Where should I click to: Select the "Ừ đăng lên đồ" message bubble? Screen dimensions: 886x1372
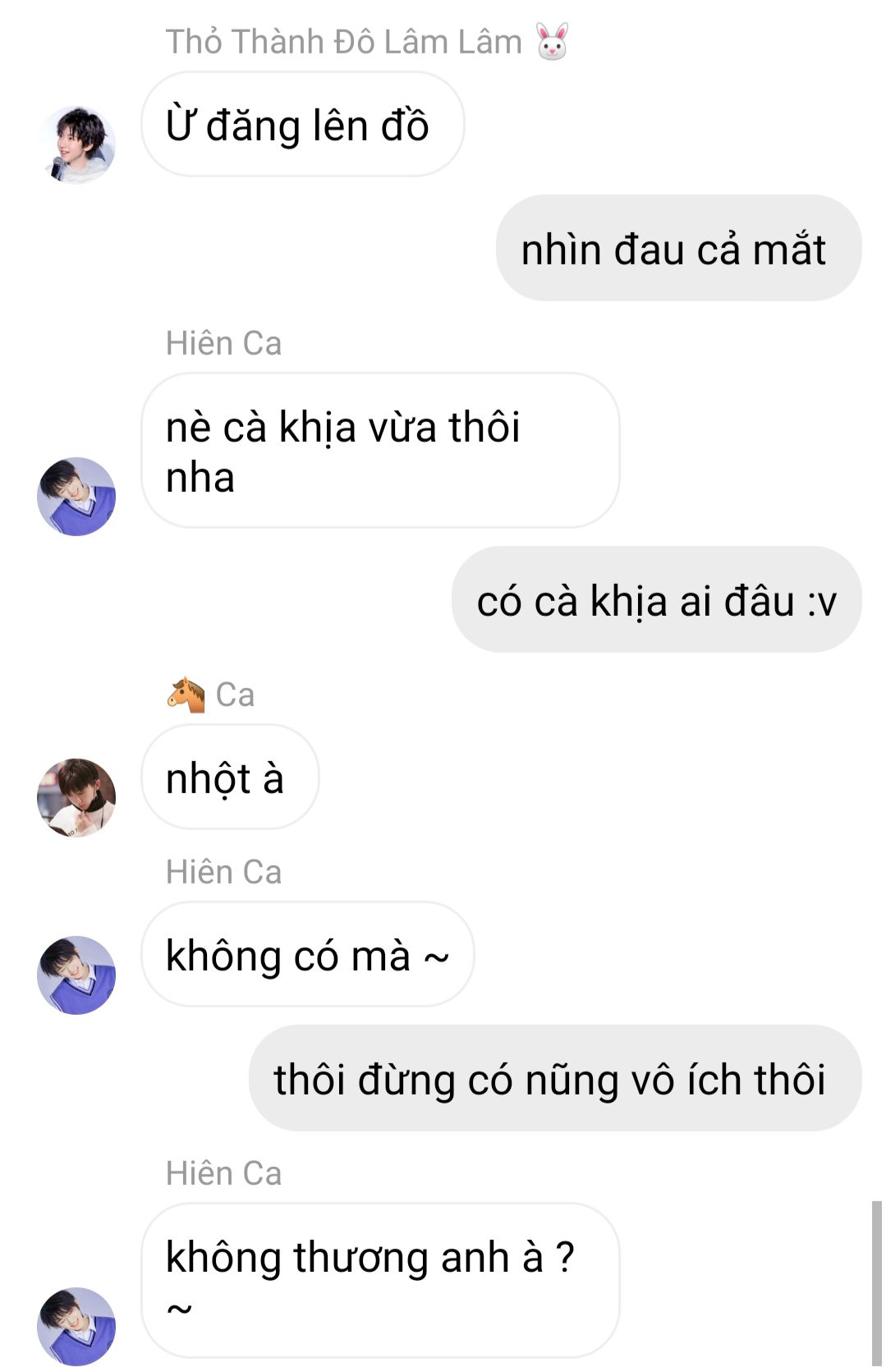[x=302, y=124]
